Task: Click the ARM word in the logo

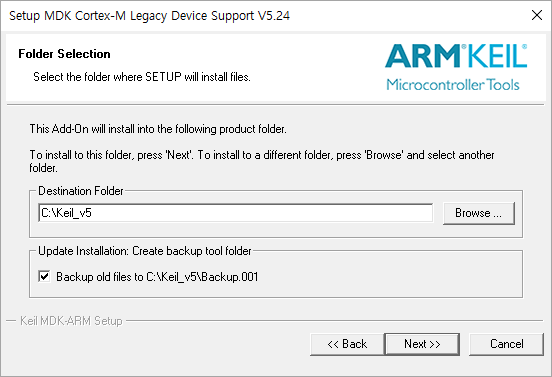Action: pyautogui.click(x=423, y=56)
